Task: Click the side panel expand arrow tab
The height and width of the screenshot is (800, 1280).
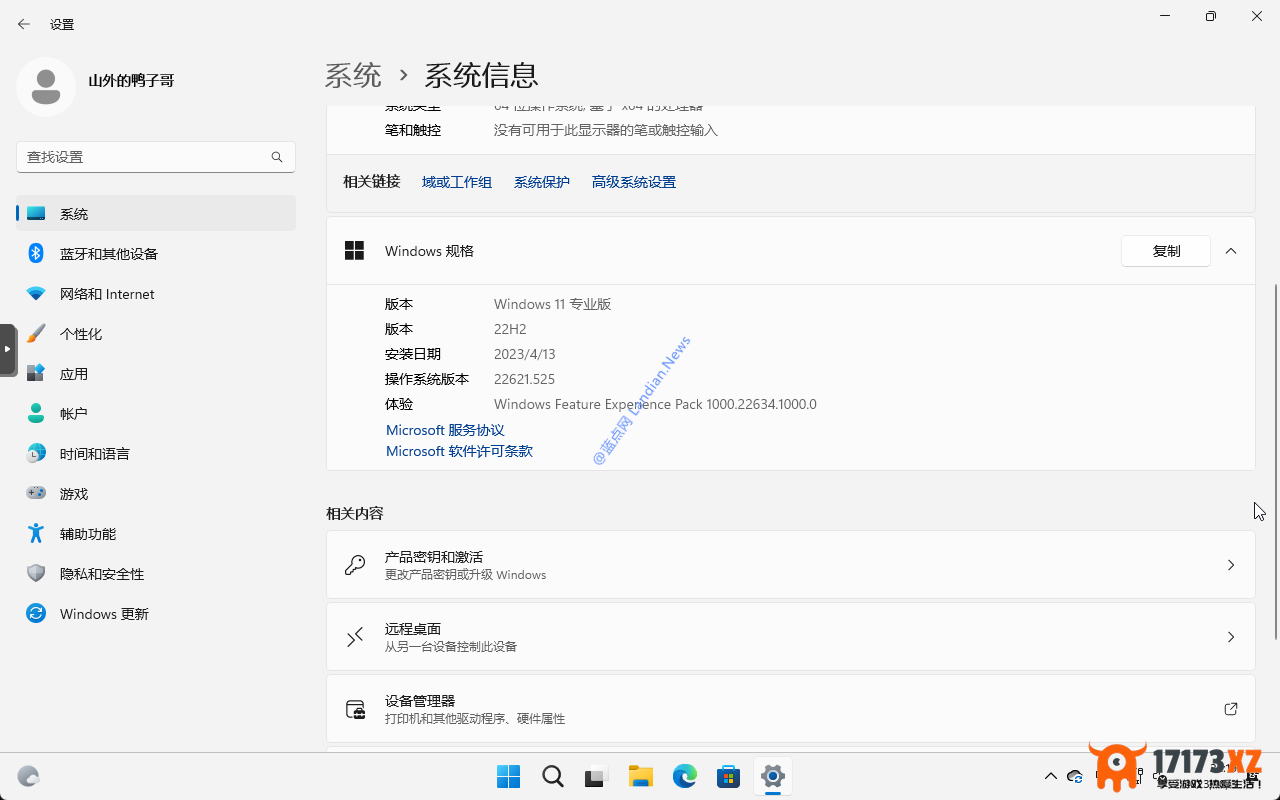Action: [8, 349]
